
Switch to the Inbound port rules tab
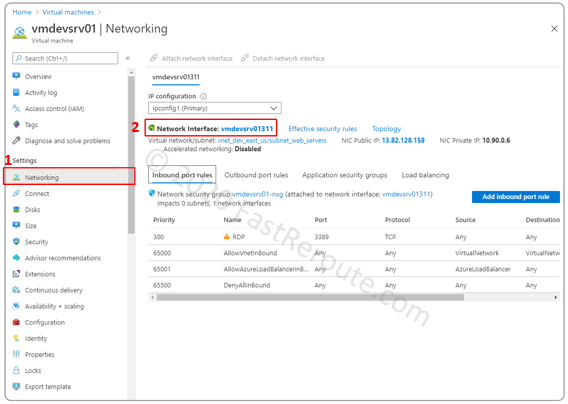(x=182, y=175)
